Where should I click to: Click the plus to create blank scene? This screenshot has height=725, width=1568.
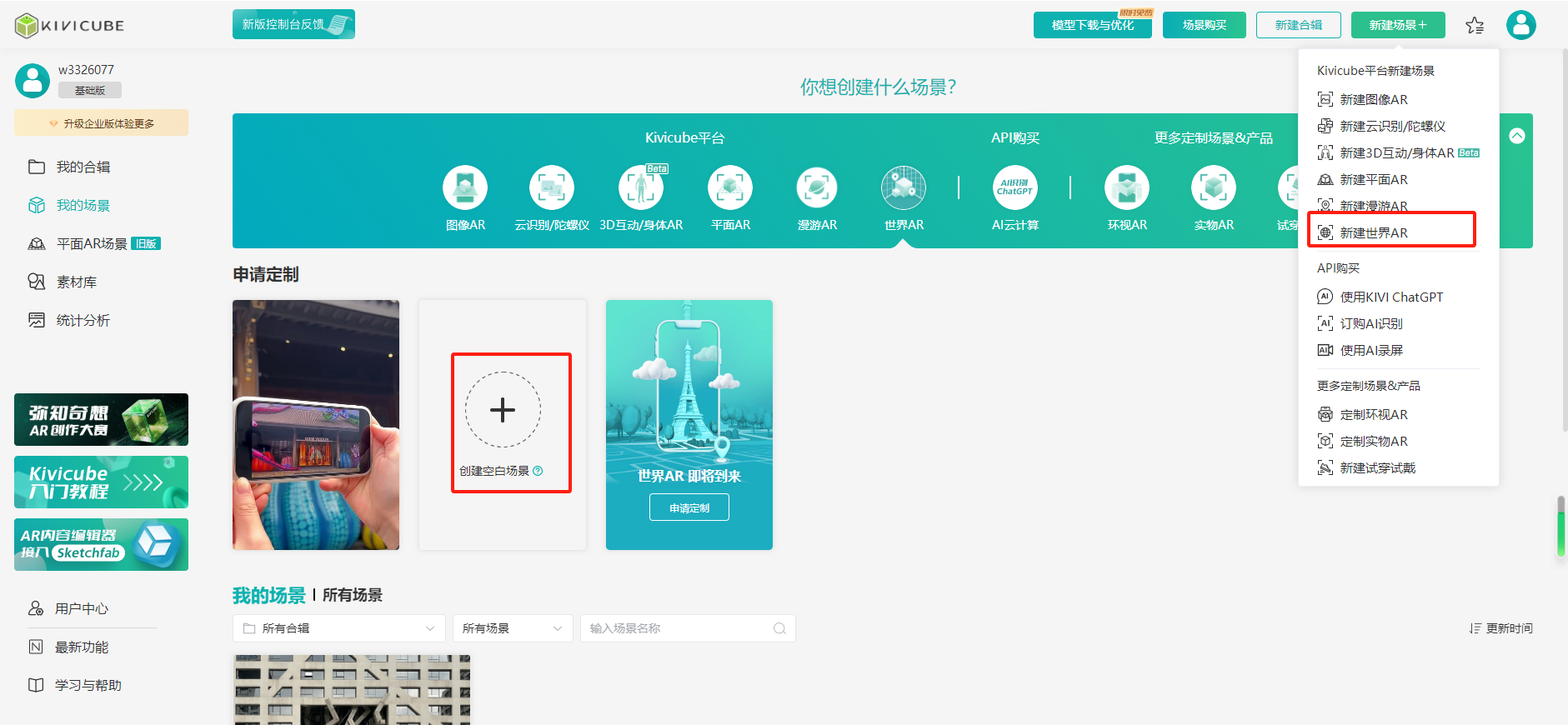(503, 410)
